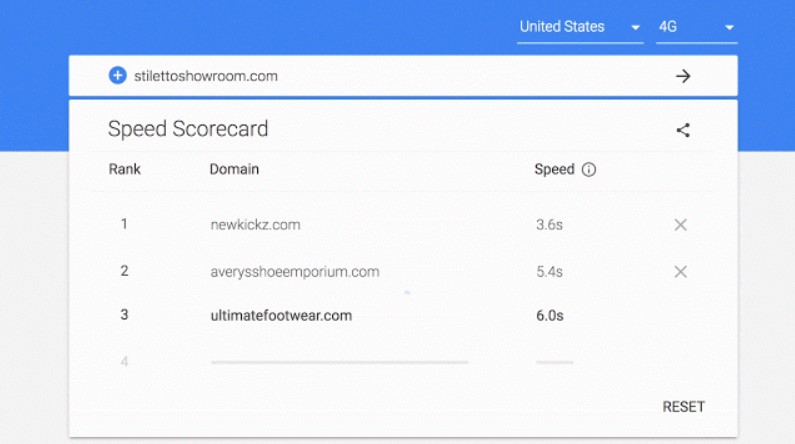Screen dimensions: 795x444
Task: Remove averysshoeemporium.com with its X icon
Action: [x=680, y=272]
